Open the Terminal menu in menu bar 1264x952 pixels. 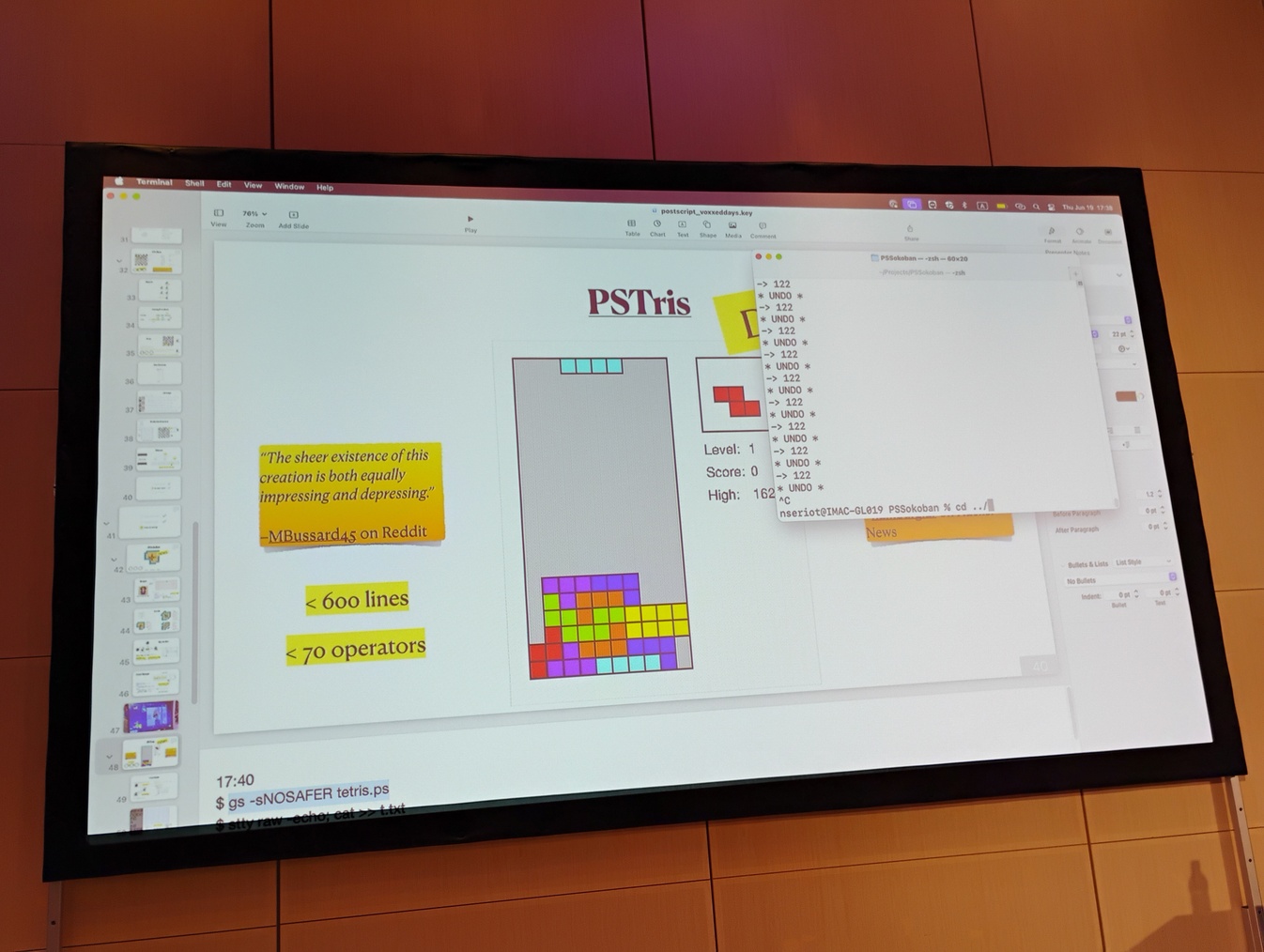point(155,182)
